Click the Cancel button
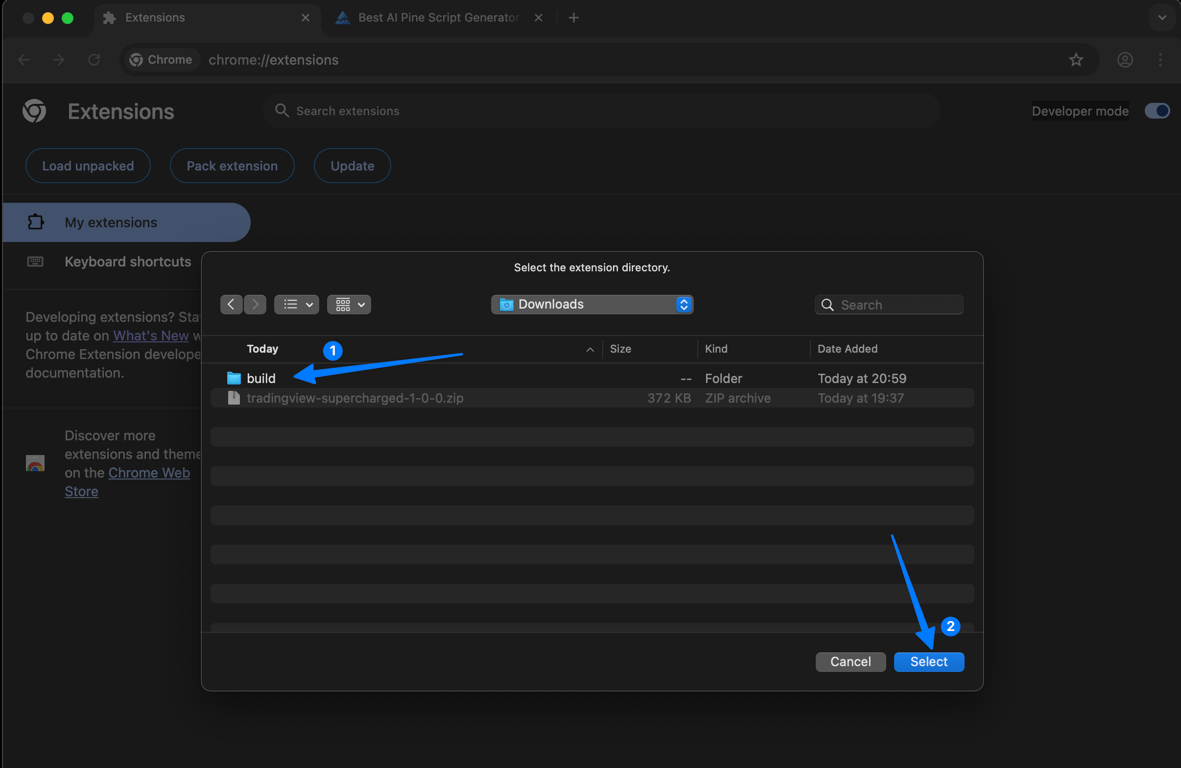This screenshot has width=1181, height=768. (850, 662)
